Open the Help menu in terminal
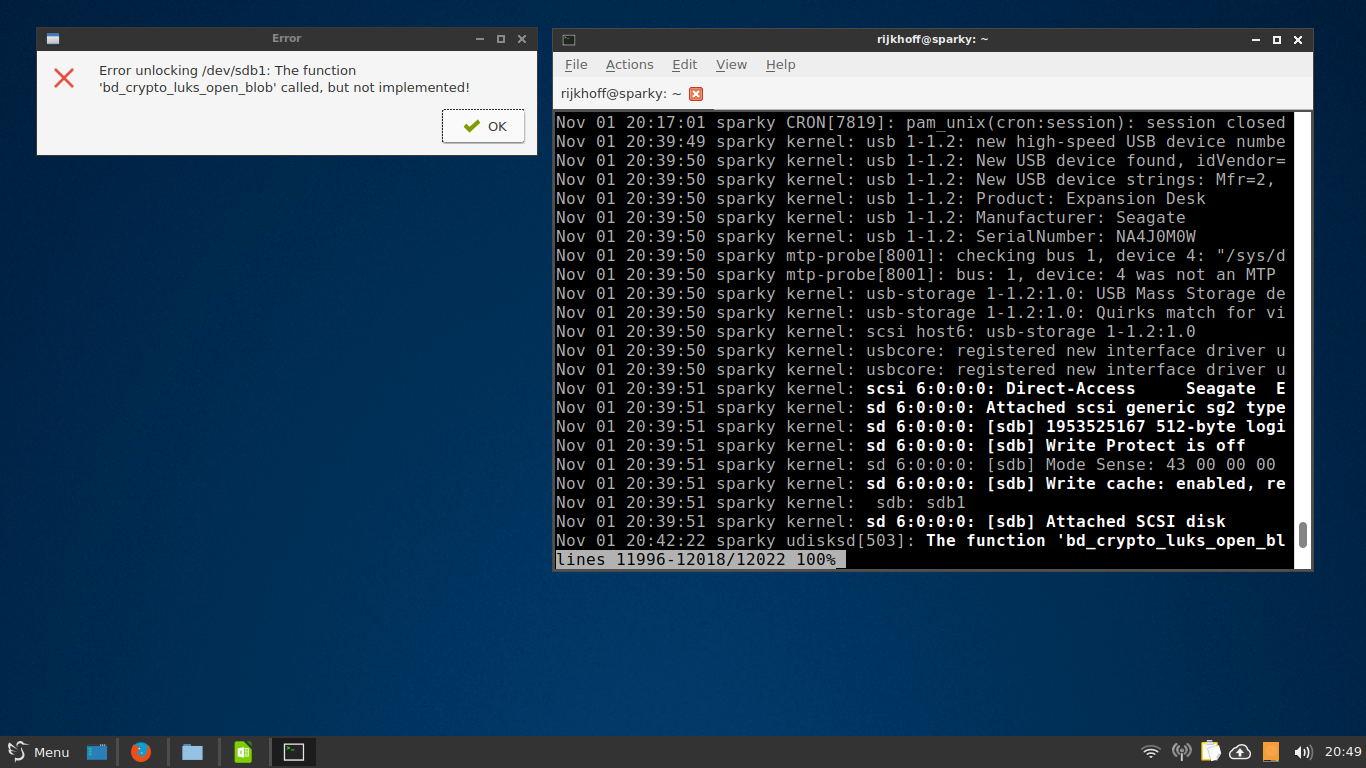Viewport: 1366px width, 768px height. tap(781, 64)
